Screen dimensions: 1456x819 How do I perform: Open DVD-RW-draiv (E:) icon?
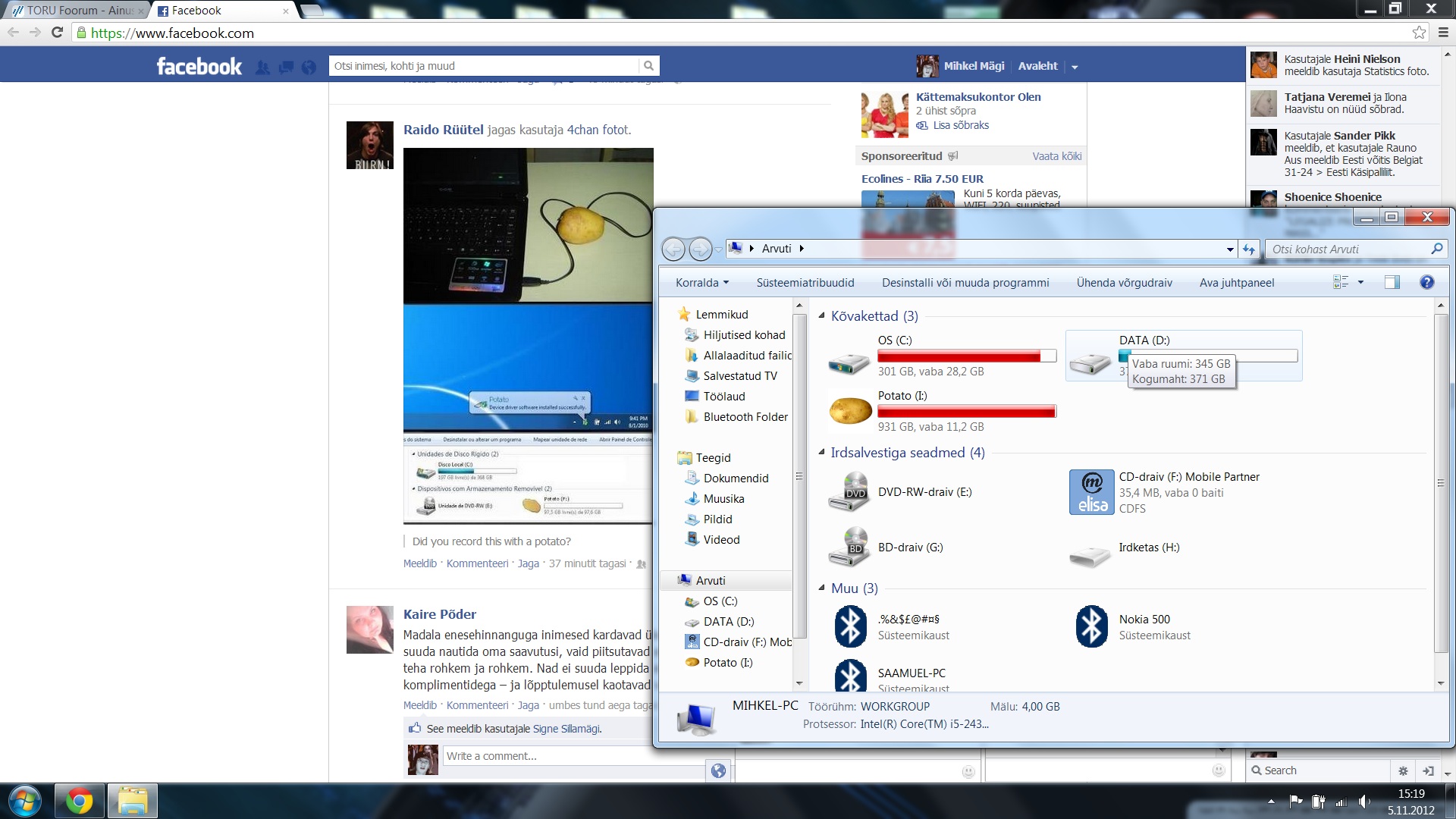pyautogui.click(x=850, y=491)
